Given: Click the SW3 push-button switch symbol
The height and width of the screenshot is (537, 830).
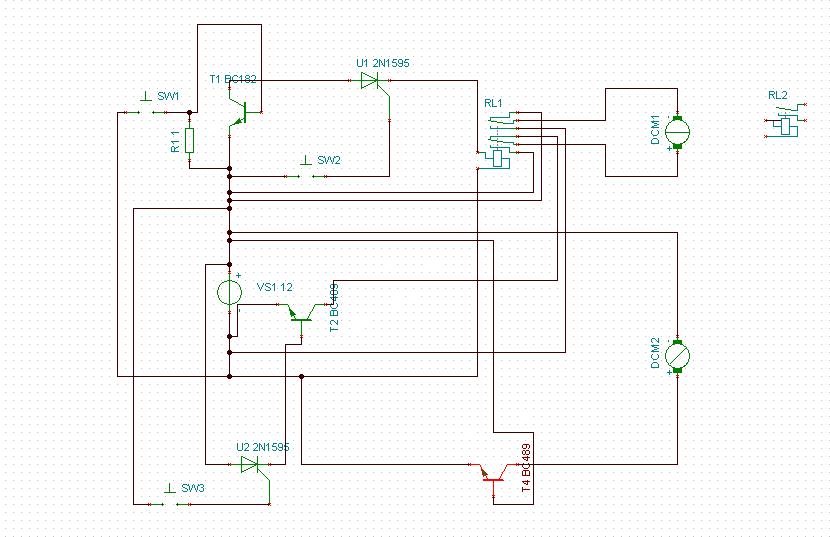Looking at the screenshot, I should (169, 499).
